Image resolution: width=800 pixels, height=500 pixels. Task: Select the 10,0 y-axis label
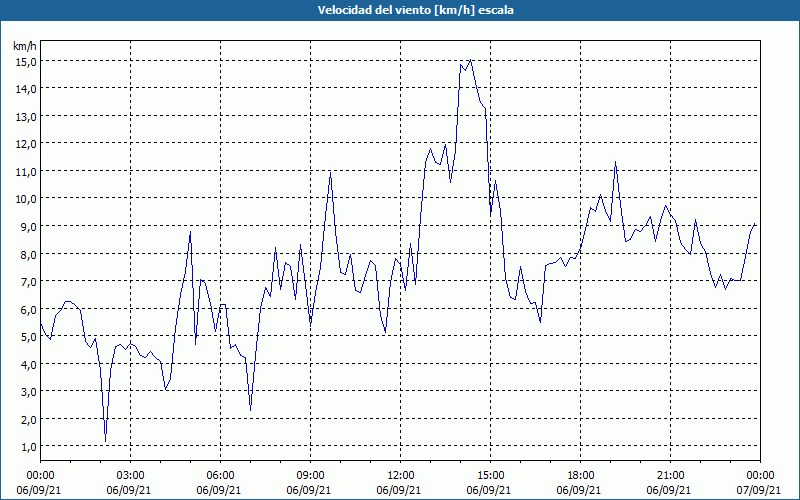coord(26,199)
